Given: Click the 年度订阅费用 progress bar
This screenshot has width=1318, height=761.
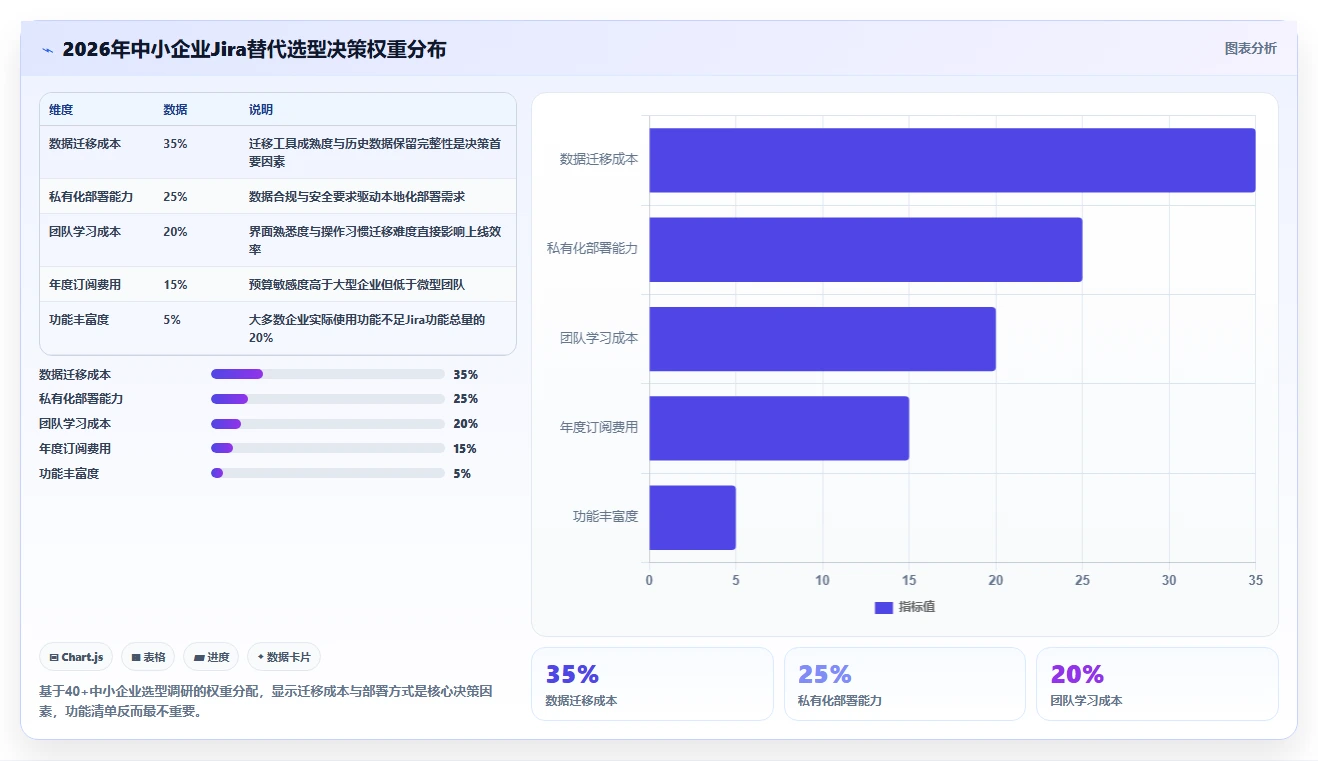Looking at the screenshot, I should point(328,449).
